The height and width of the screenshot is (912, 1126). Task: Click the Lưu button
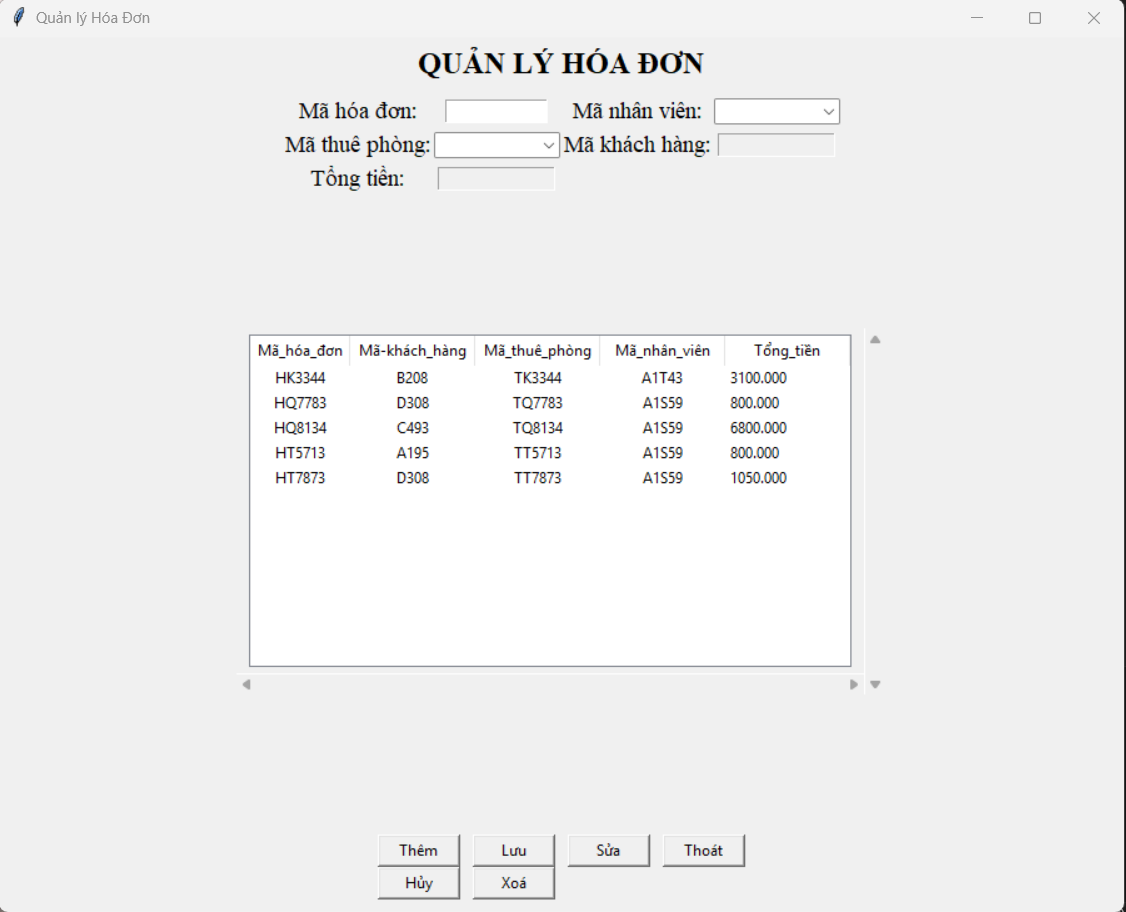click(x=513, y=850)
